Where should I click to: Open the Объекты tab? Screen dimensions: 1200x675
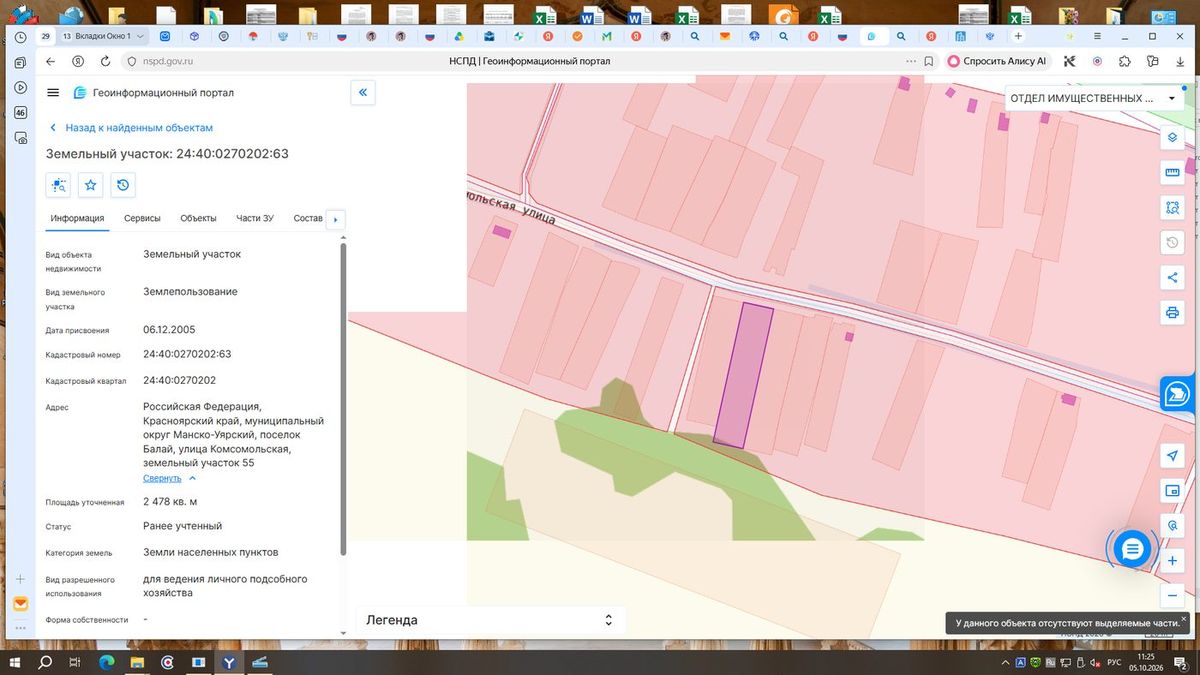point(198,218)
